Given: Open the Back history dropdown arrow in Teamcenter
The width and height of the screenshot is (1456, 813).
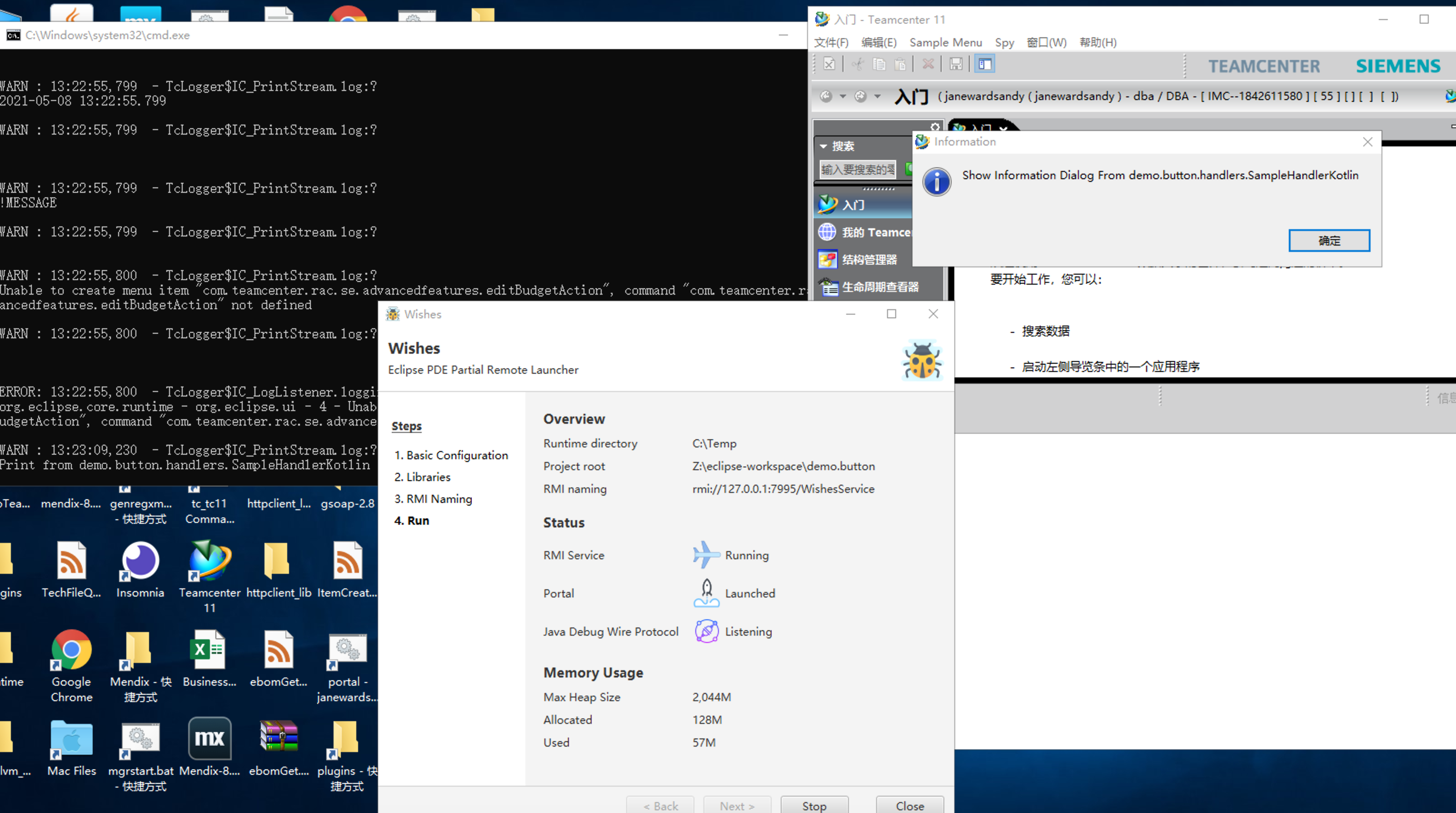Looking at the screenshot, I should tap(843, 96).
